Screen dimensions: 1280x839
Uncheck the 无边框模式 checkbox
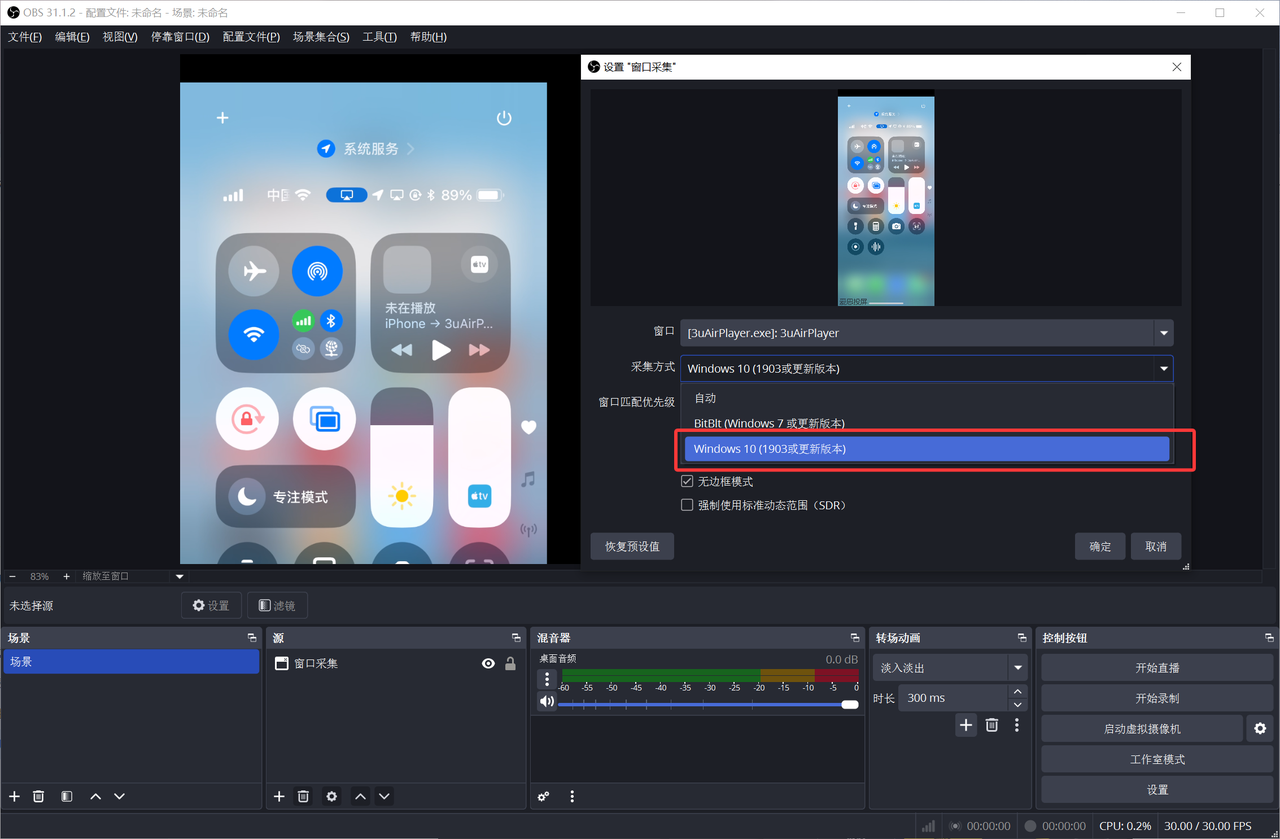687,481
